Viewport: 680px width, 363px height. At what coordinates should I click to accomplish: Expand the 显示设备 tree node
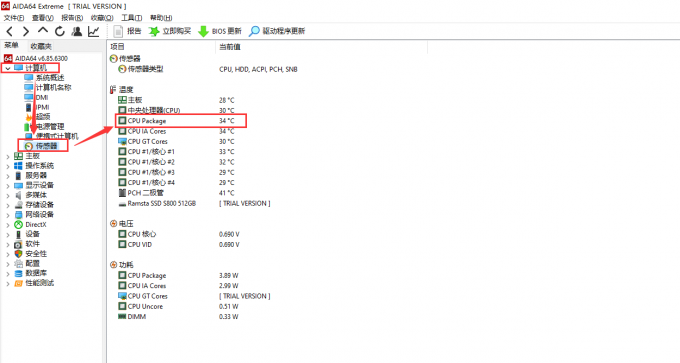point(8,186)
